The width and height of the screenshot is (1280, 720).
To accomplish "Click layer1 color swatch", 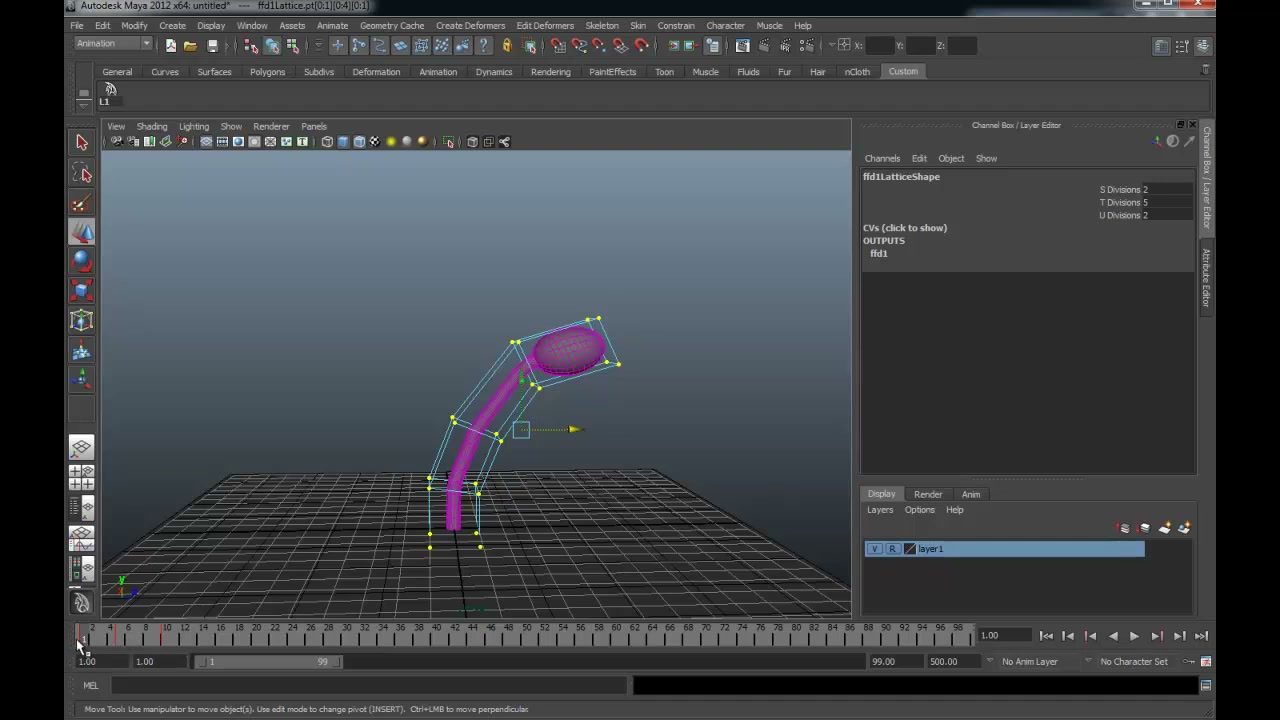I will click(909, 549).
